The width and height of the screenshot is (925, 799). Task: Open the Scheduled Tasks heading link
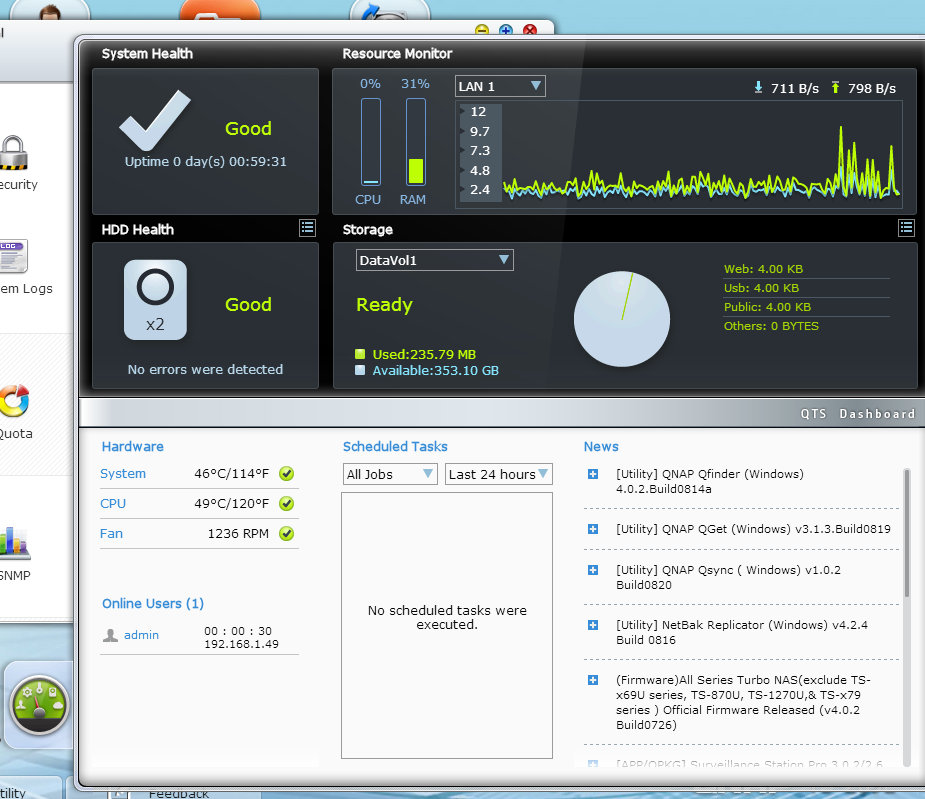click(395, 447)
